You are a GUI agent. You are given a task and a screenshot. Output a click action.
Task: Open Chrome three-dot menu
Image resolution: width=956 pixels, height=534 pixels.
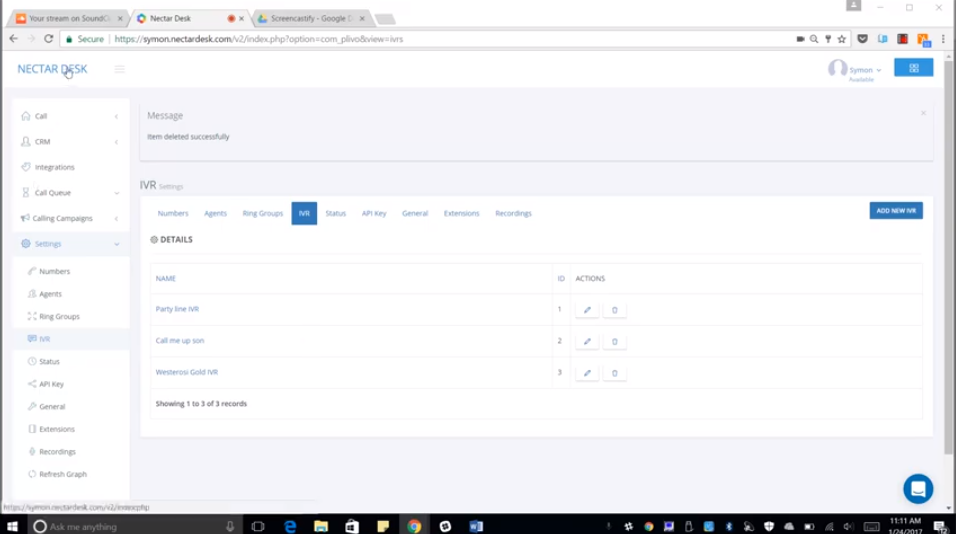(943, 39)
